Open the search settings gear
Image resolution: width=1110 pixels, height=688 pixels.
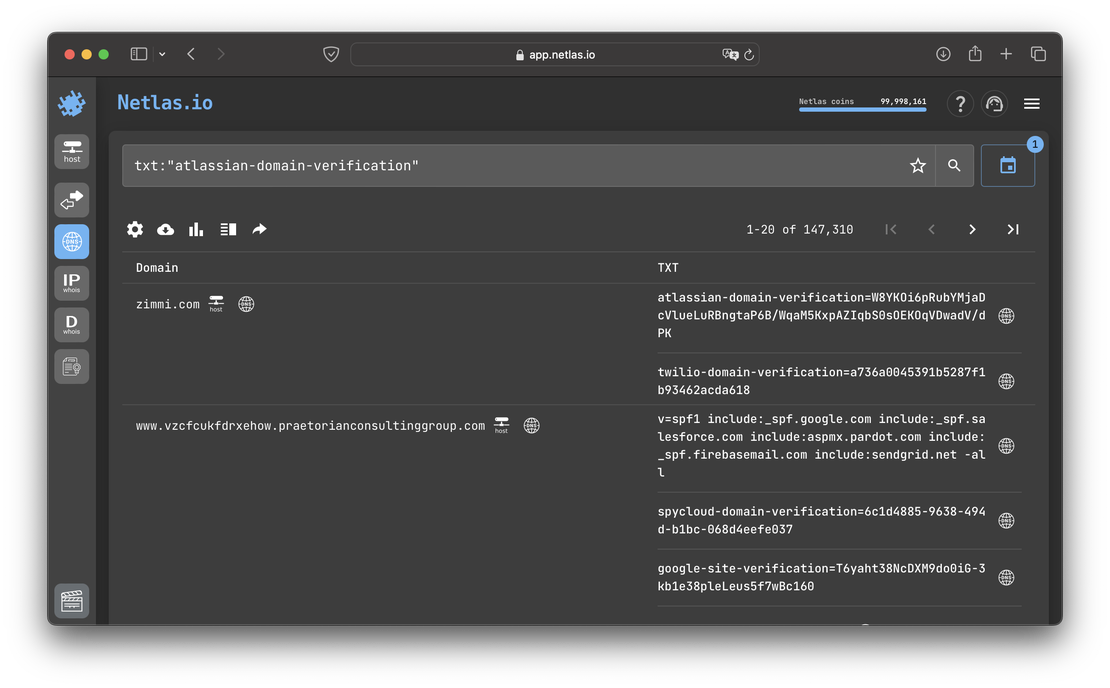click(135, 229)
